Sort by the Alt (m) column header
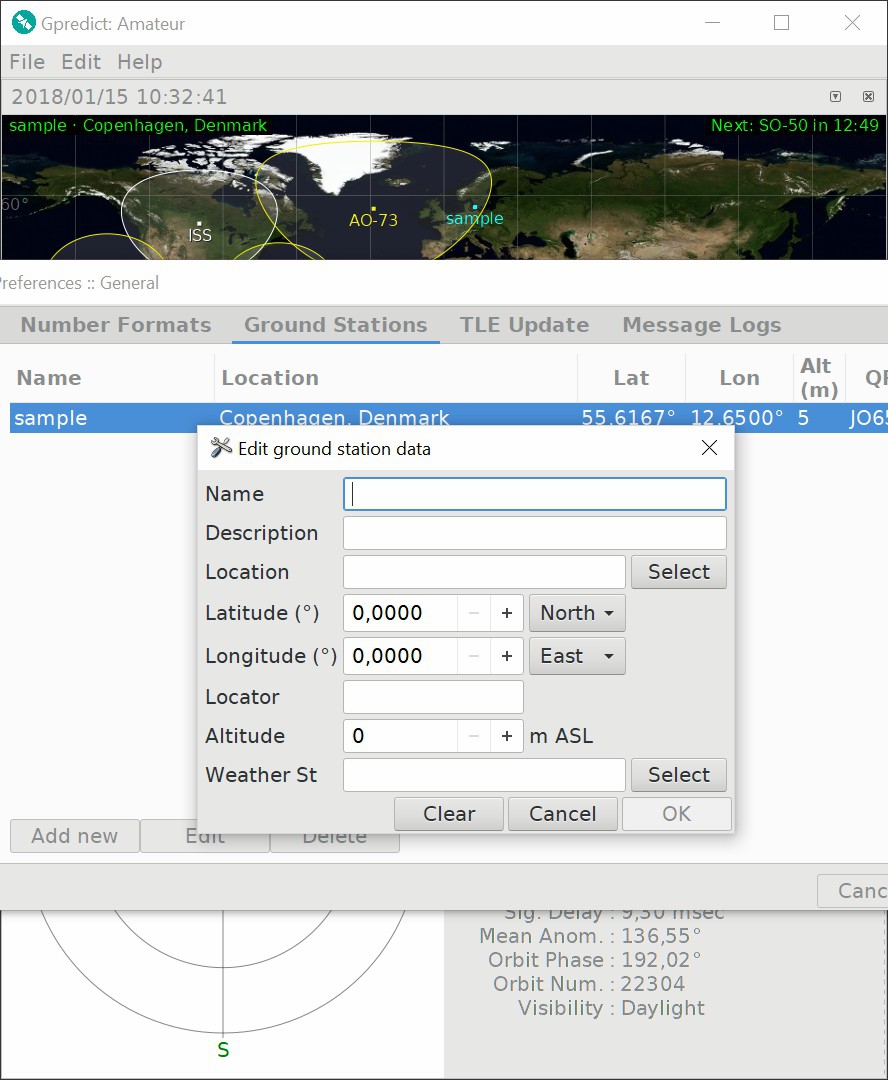The height and width of the screenshot is (1080, 888). click(819, 377)
